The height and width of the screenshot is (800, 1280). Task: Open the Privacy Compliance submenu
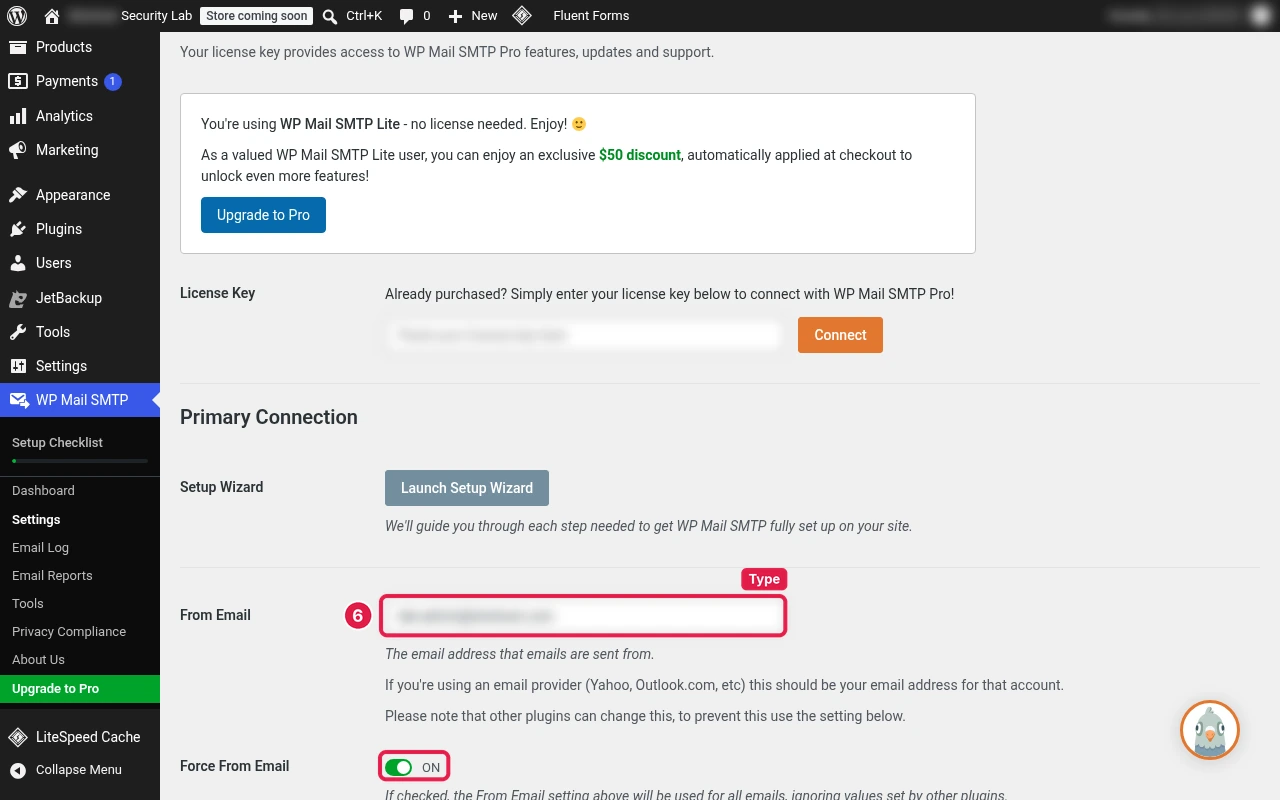[69, 632]
